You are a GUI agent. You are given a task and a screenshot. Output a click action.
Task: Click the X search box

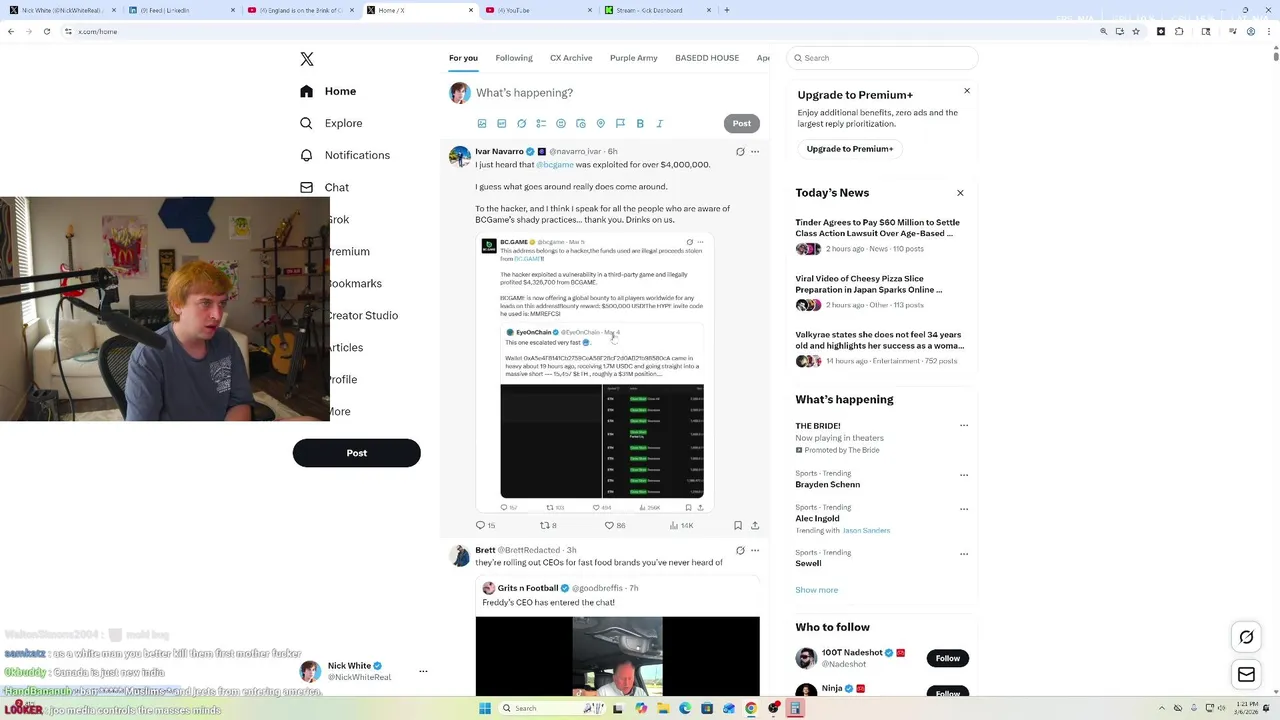click(883, 58)
